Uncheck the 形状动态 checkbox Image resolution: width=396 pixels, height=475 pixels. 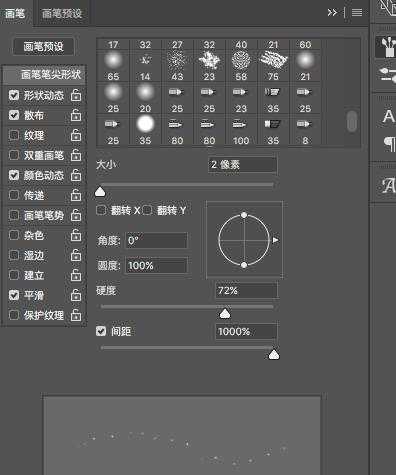(x=14, y=95)
